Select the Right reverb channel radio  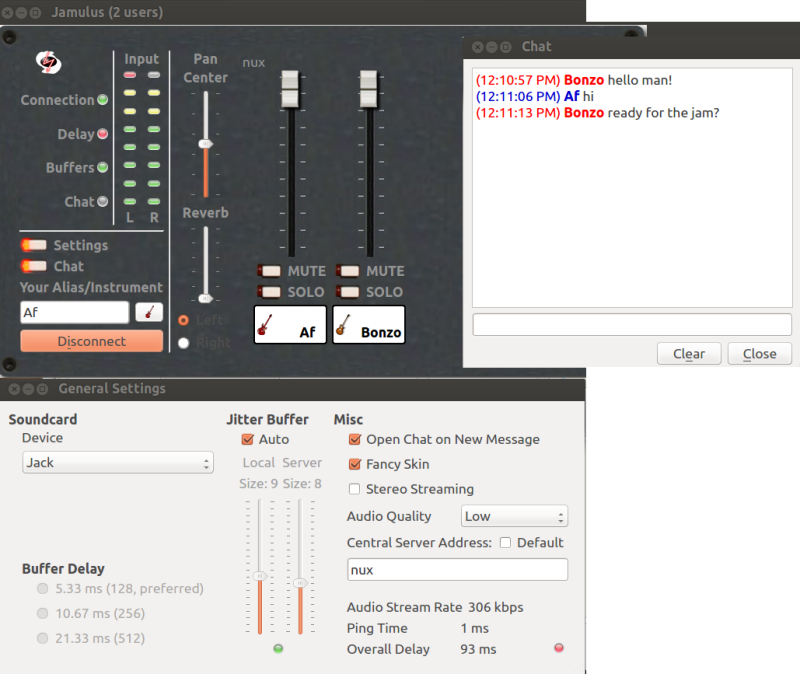184,343
